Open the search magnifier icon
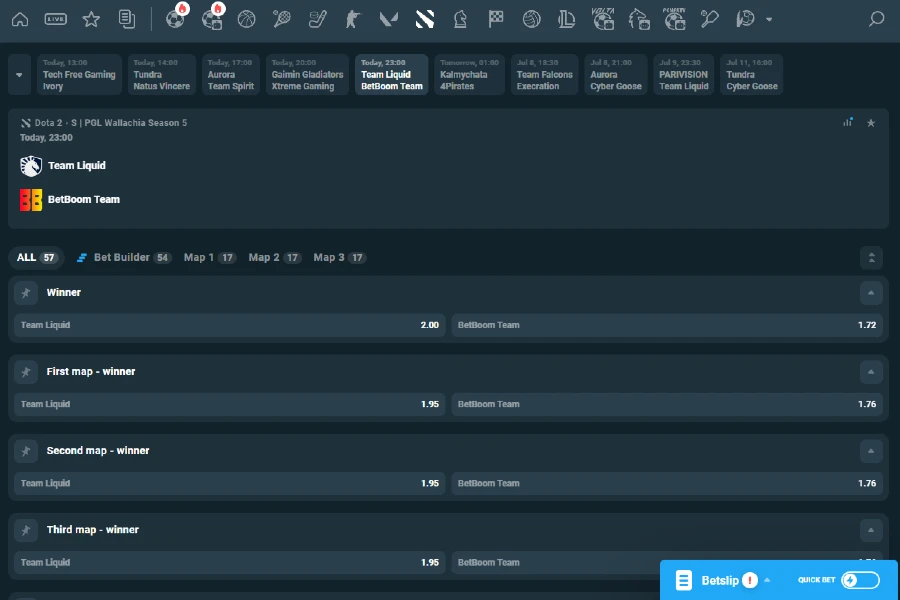The height and width of the screenshot is (600, 900). [x=877, y=18]
